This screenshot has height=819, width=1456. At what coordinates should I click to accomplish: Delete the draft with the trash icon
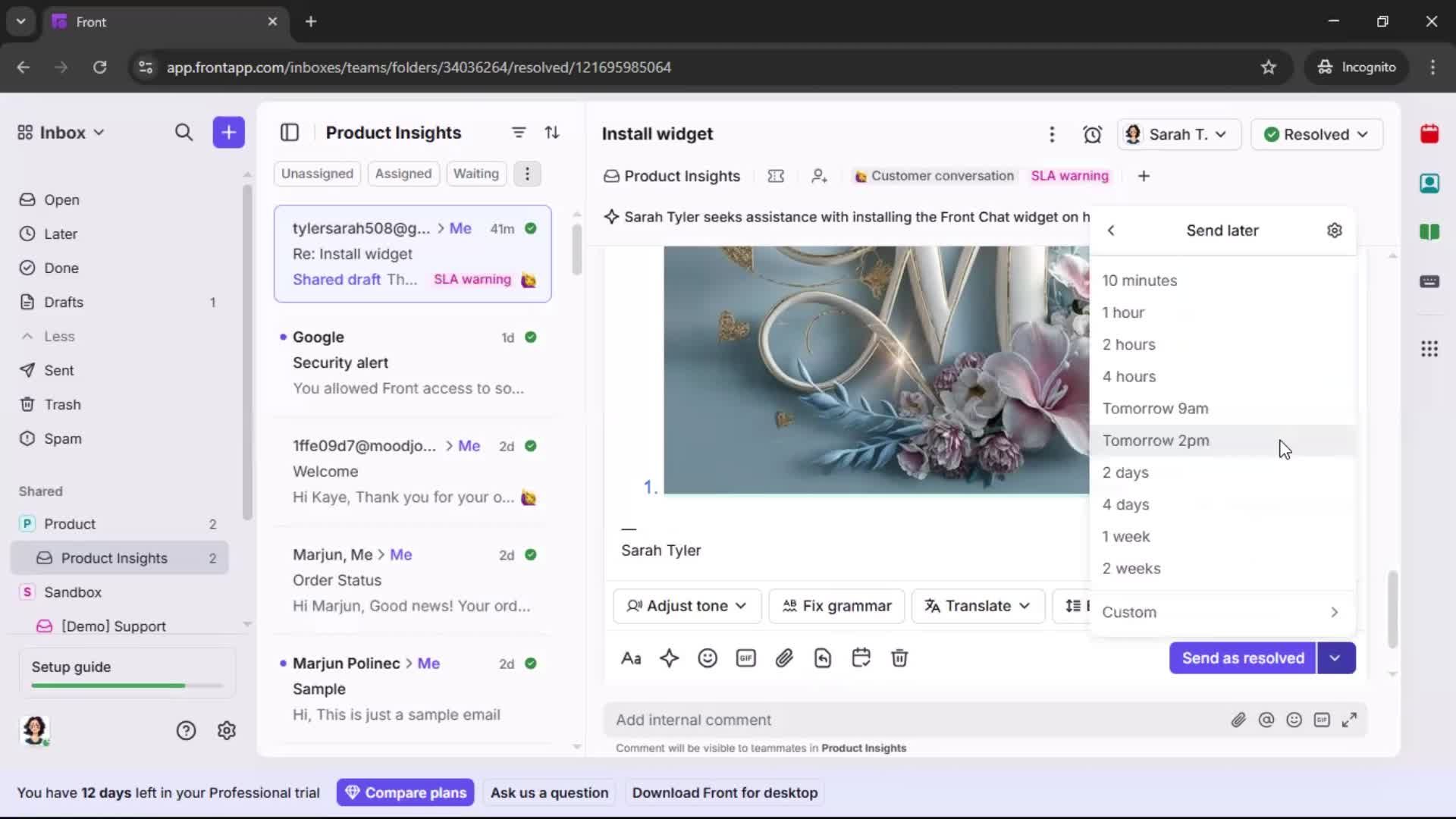[900, 658]
